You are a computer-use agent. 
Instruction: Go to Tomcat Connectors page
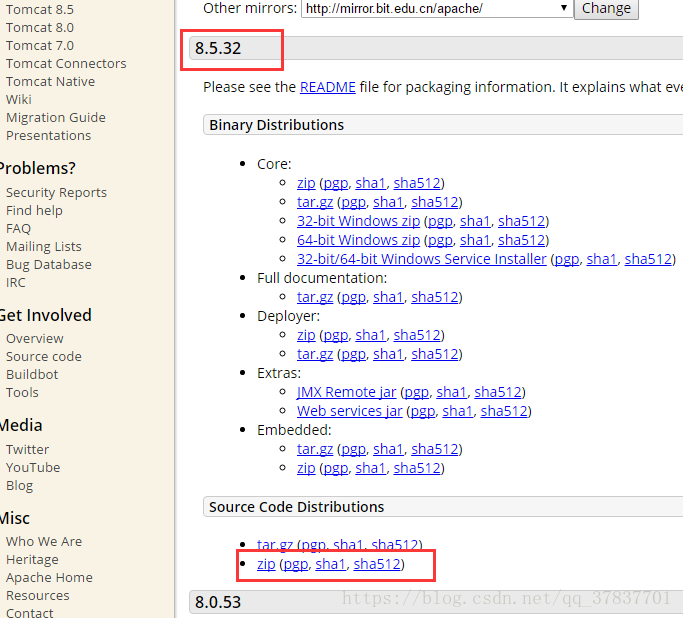point(66,64)
